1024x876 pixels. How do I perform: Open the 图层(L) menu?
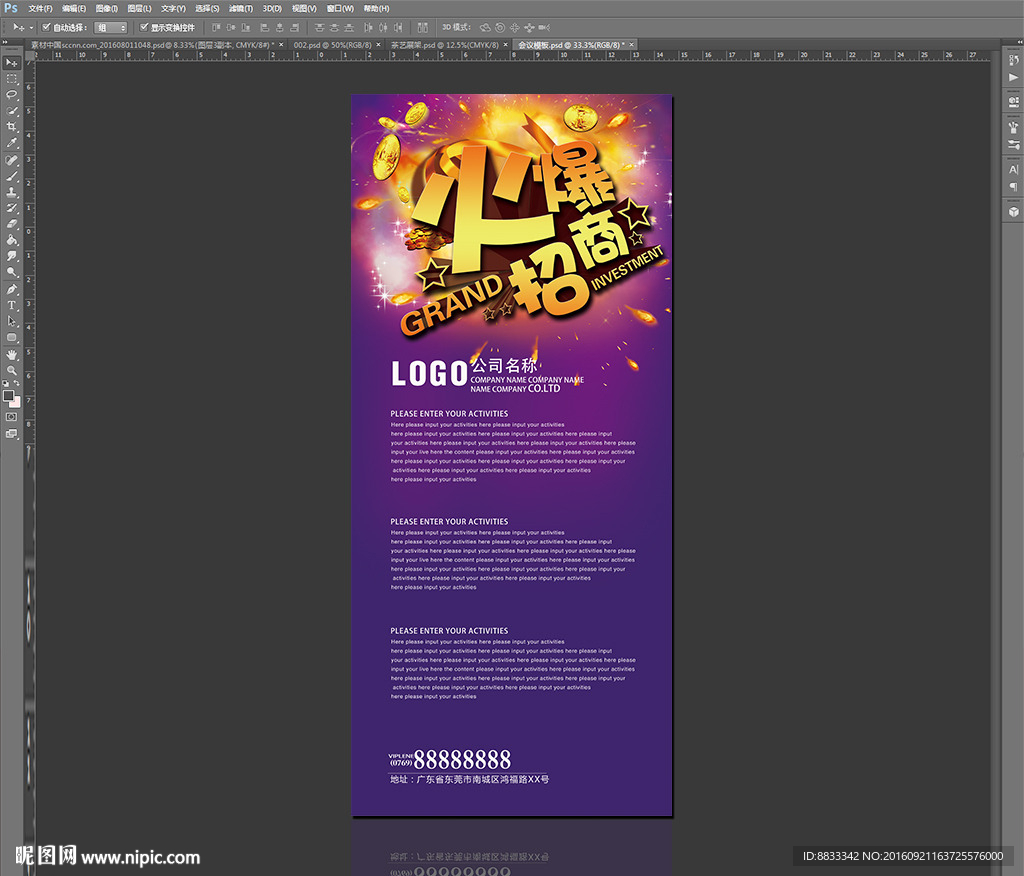tap(139, 8)
